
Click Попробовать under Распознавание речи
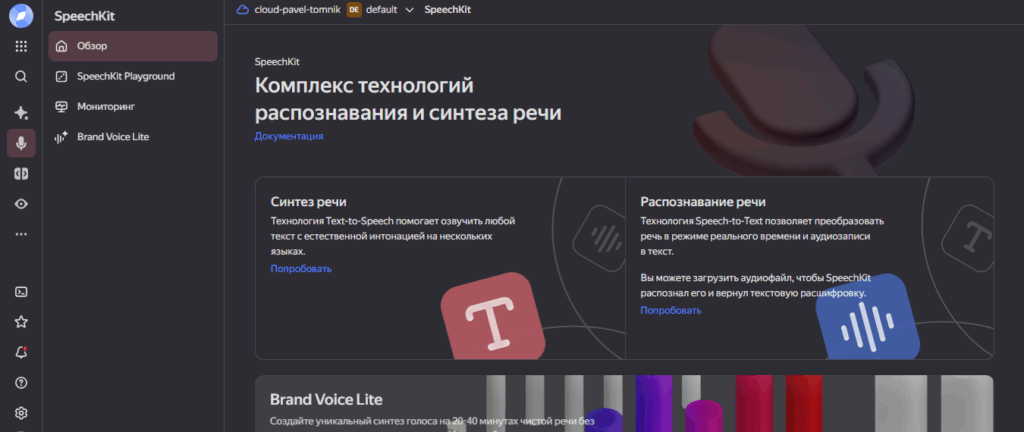click(671, 311)
